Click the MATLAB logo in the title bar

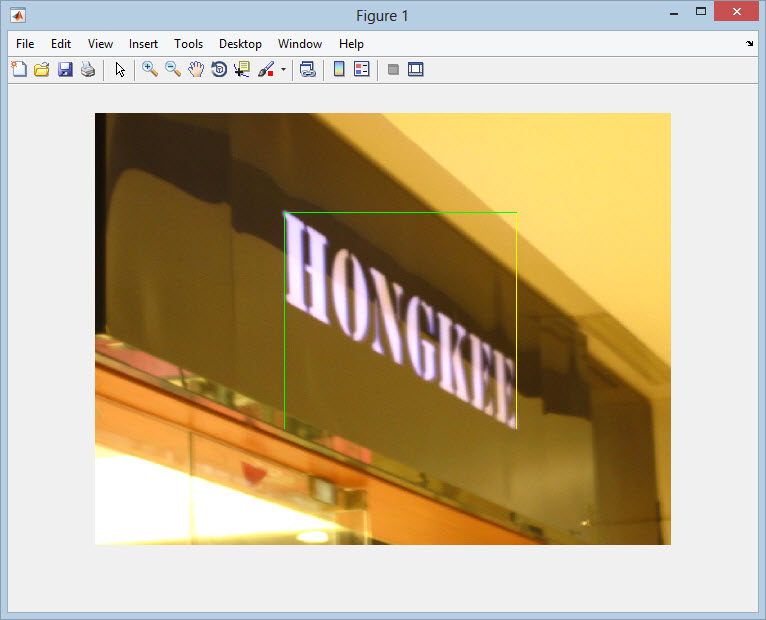(x=18, y=15)
